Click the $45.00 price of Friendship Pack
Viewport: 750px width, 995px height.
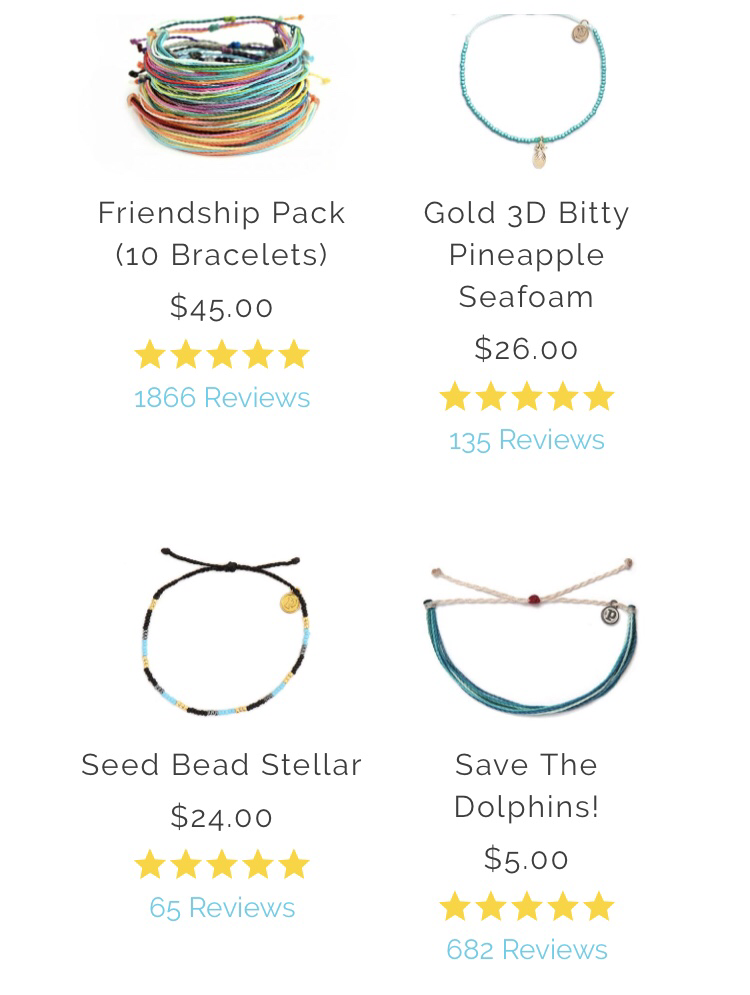coord(221,307)
